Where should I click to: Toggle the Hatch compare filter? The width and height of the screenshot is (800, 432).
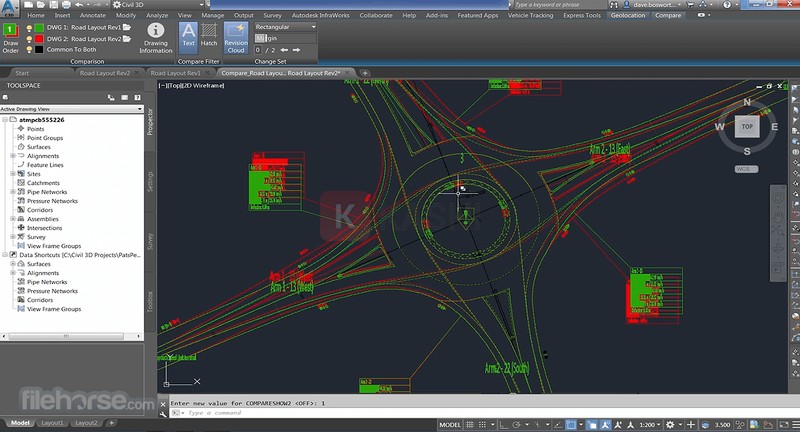click(x=209, y=35)
